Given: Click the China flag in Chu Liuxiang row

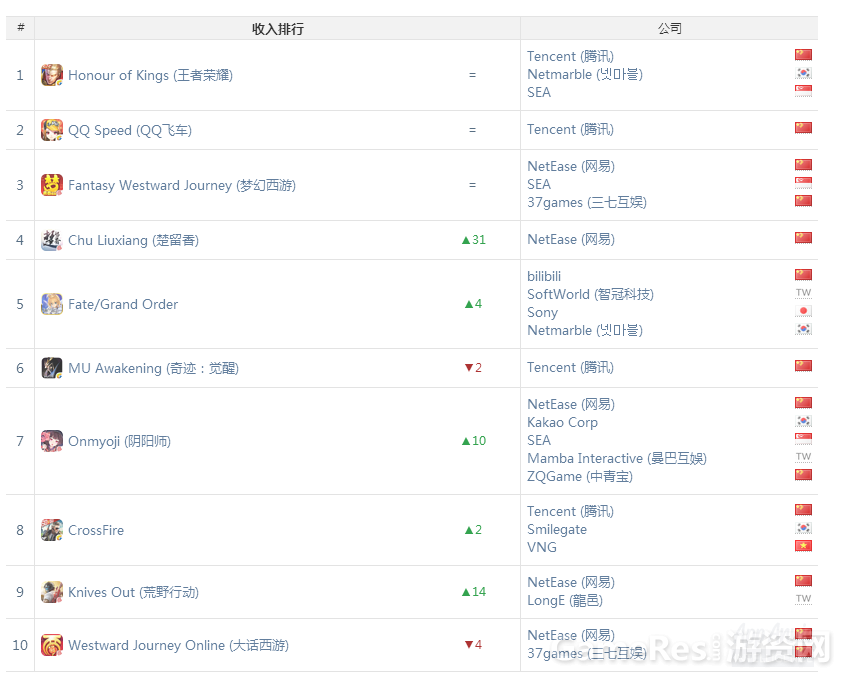Looking at the screenshot, I should click(x=803, y=238).
